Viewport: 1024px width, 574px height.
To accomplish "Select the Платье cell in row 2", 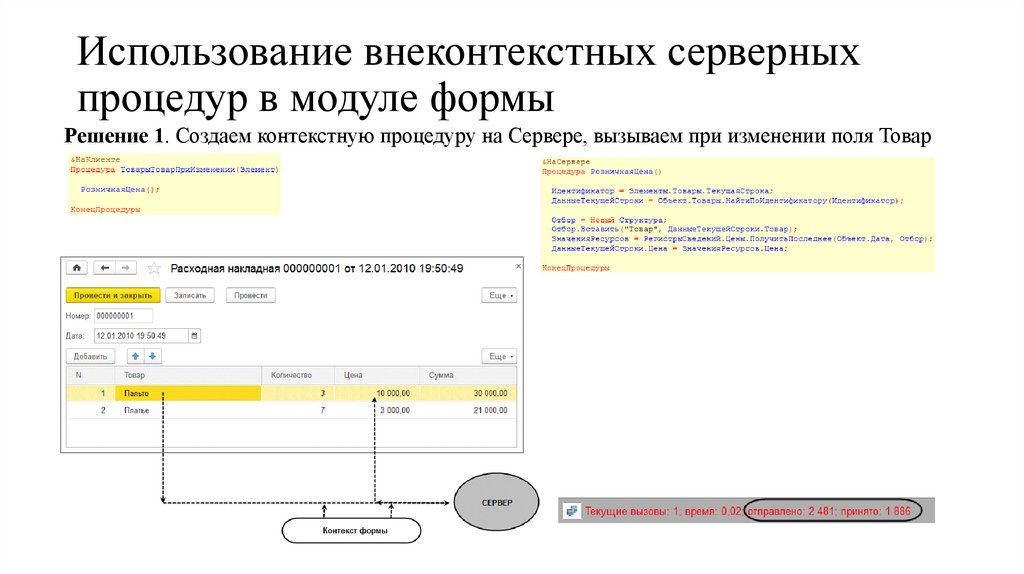I will pyautogui.click(x=189, y=410).
